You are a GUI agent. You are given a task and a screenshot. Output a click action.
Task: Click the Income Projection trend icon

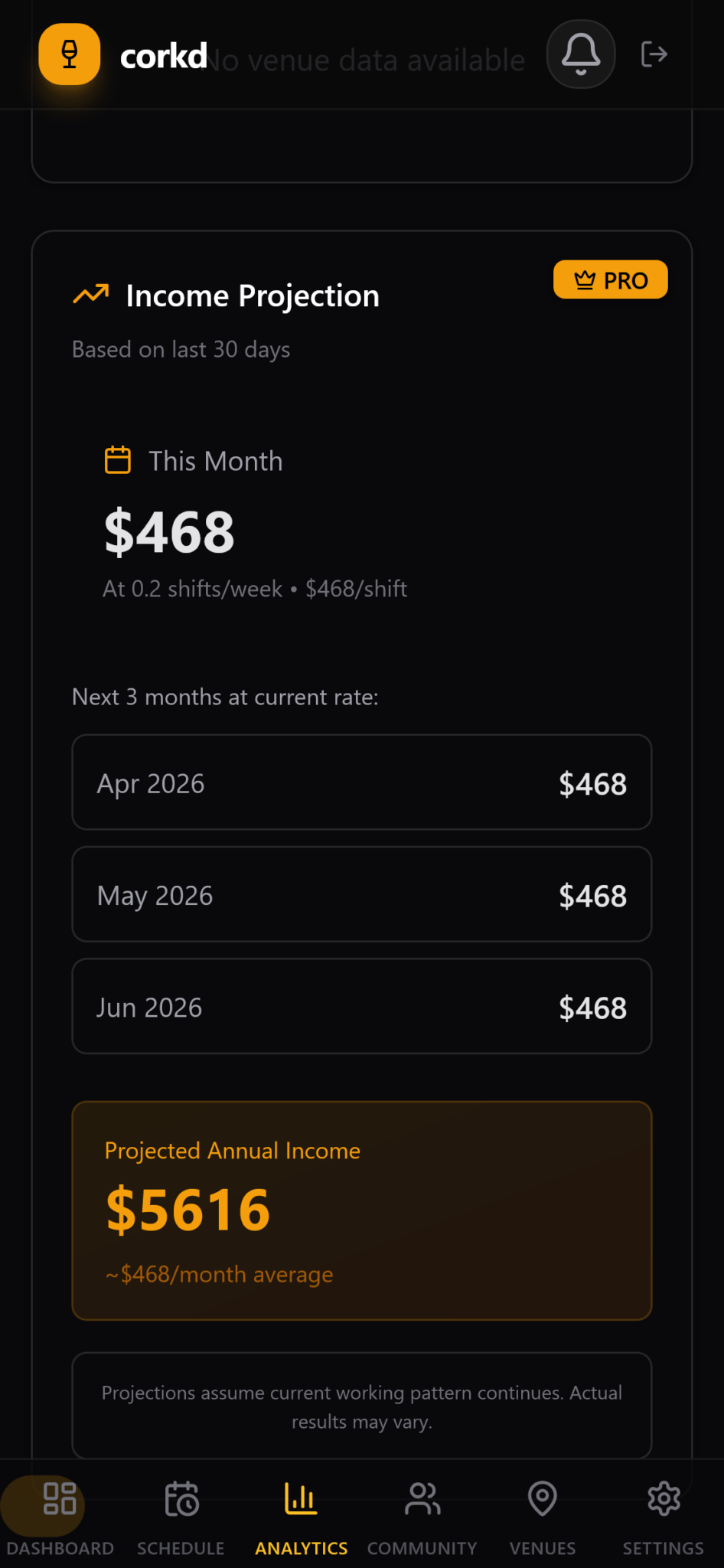pyautogui.click(x=91, y=295)
